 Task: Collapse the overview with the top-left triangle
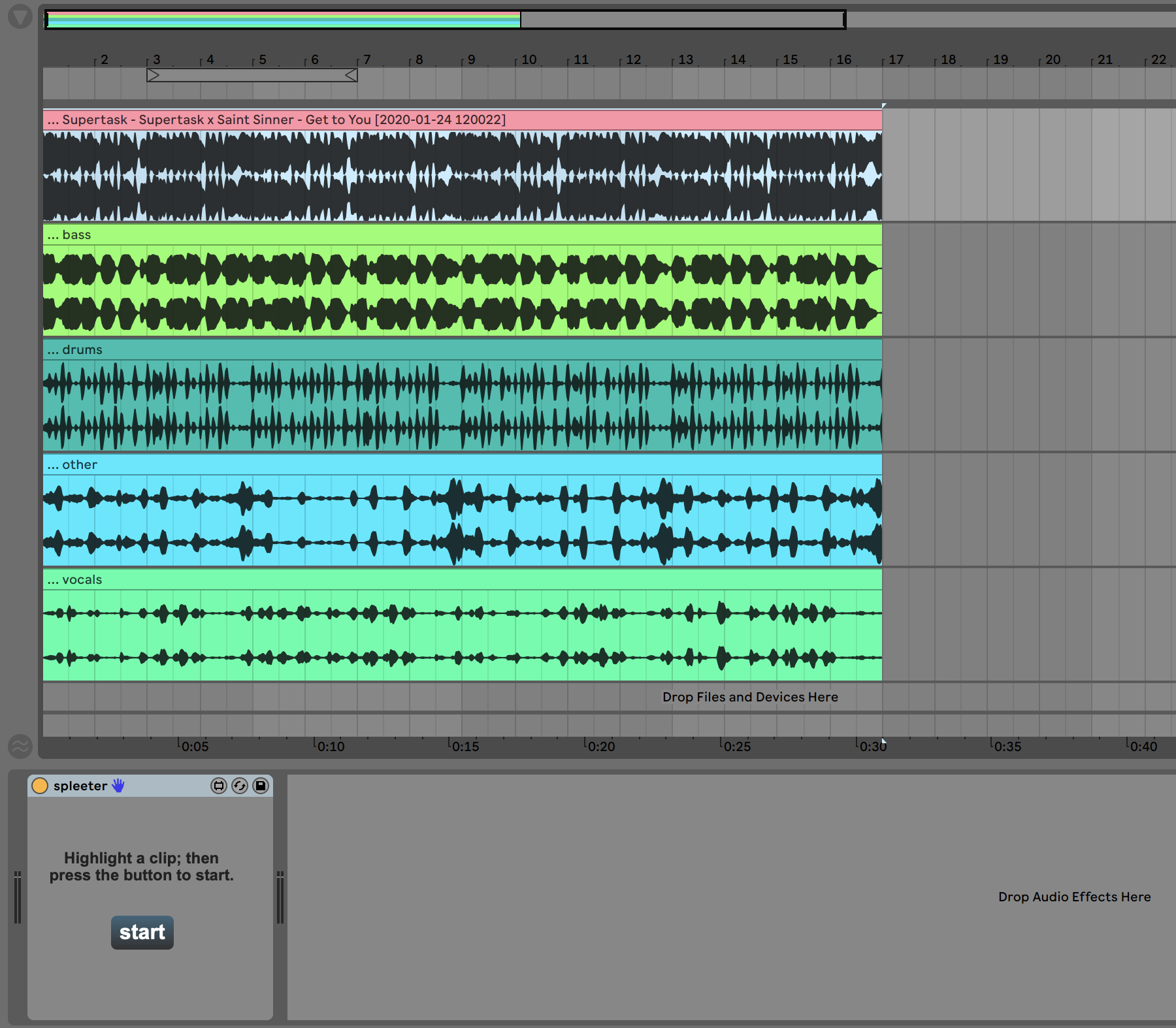tap(20, 16)
